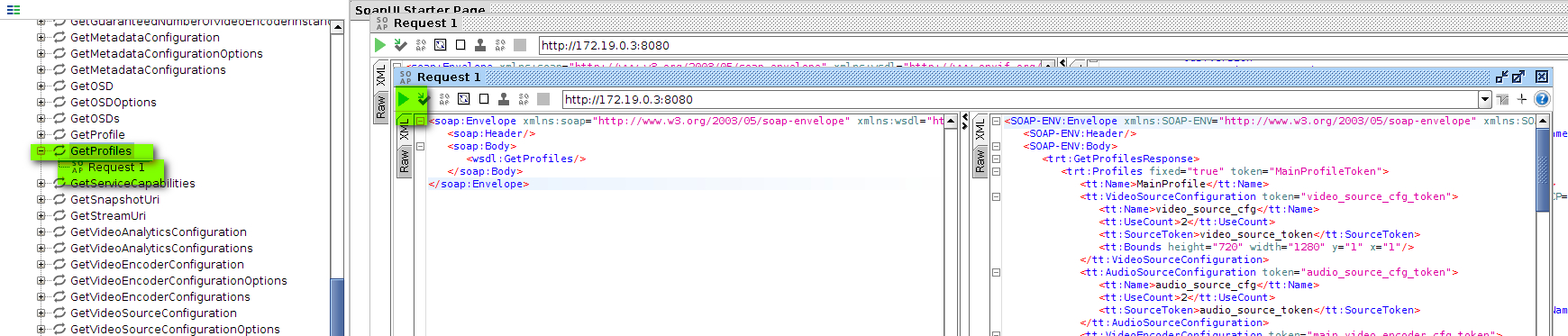This screenshot has width=1568, height=336.
Task: Expand the GetVideoEncoderConfiguration node
Action: tap(41, 265)
